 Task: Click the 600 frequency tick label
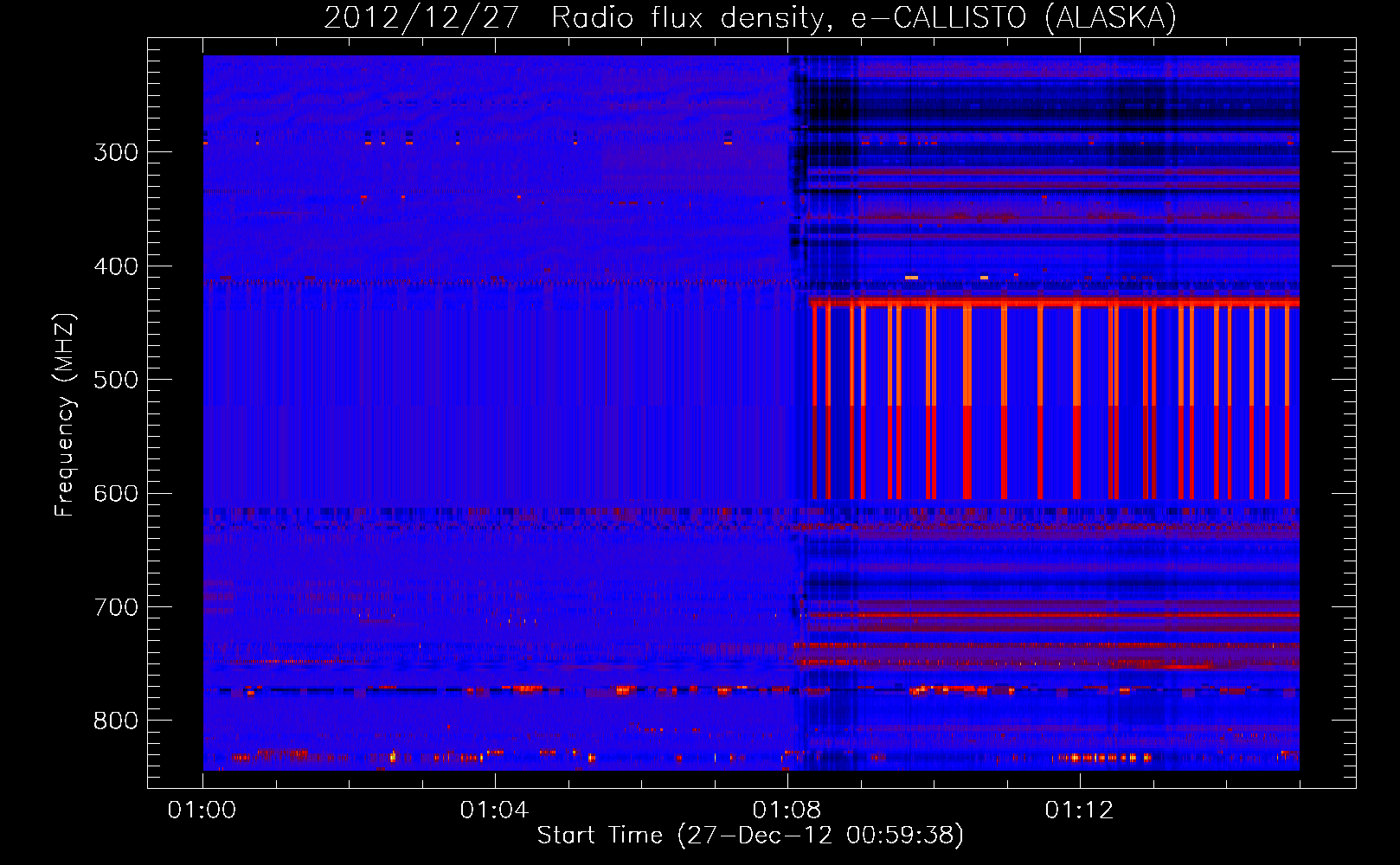[116, 494]
